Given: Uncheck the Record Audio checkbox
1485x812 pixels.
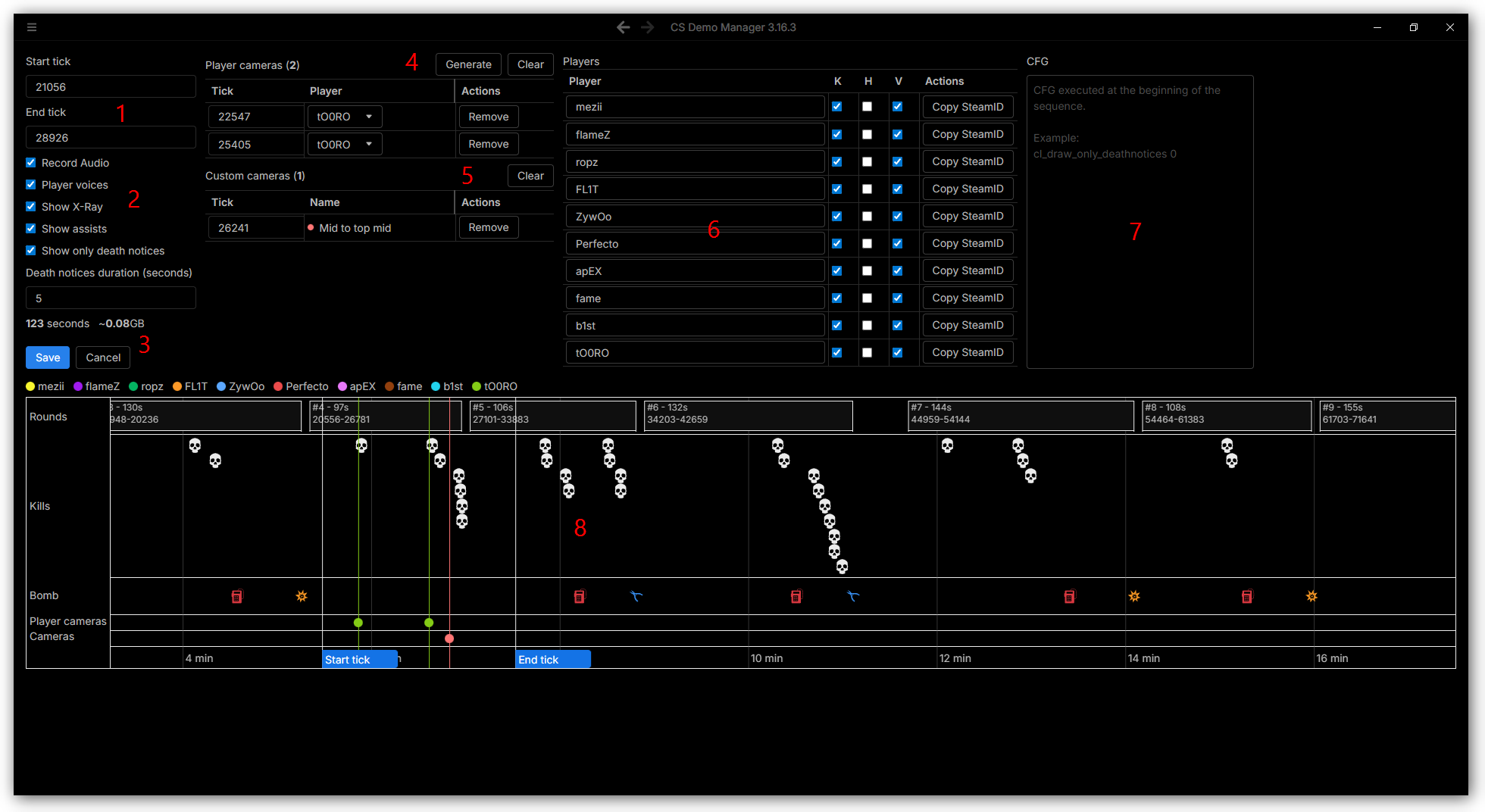Looking at the screenshot, I should 30,162.
